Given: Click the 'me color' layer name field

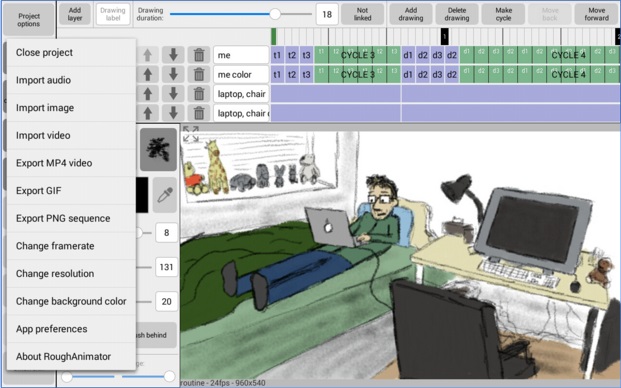Looking at the screenshot, I should tap(241, 74).
